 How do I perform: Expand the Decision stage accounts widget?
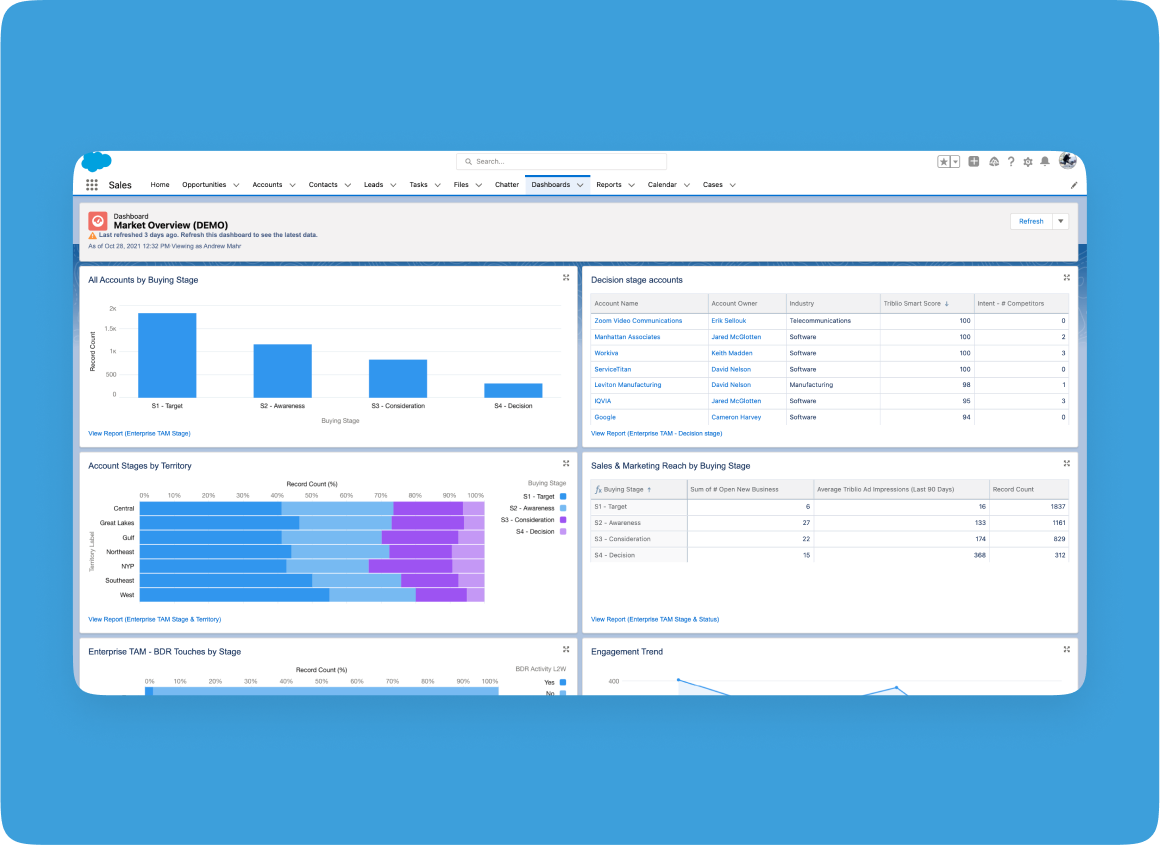coord(1066,278)
